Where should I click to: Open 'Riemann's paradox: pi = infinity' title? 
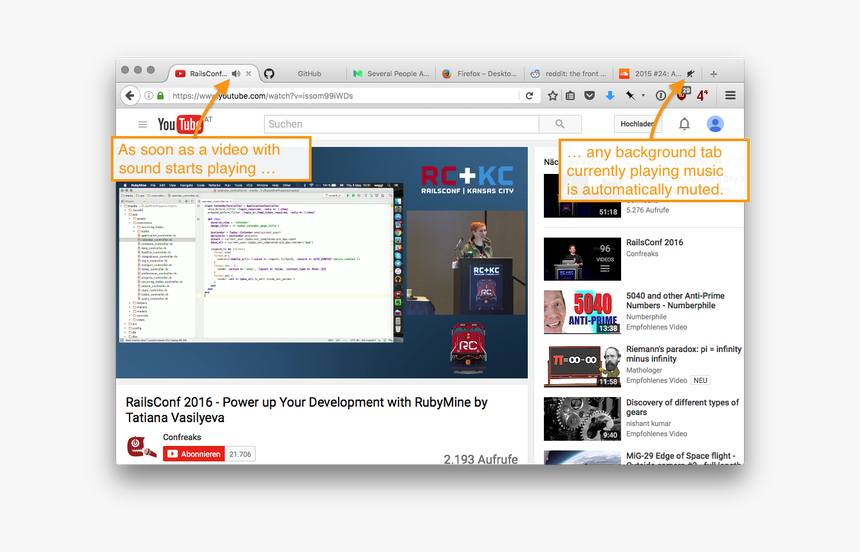point(683,354)
